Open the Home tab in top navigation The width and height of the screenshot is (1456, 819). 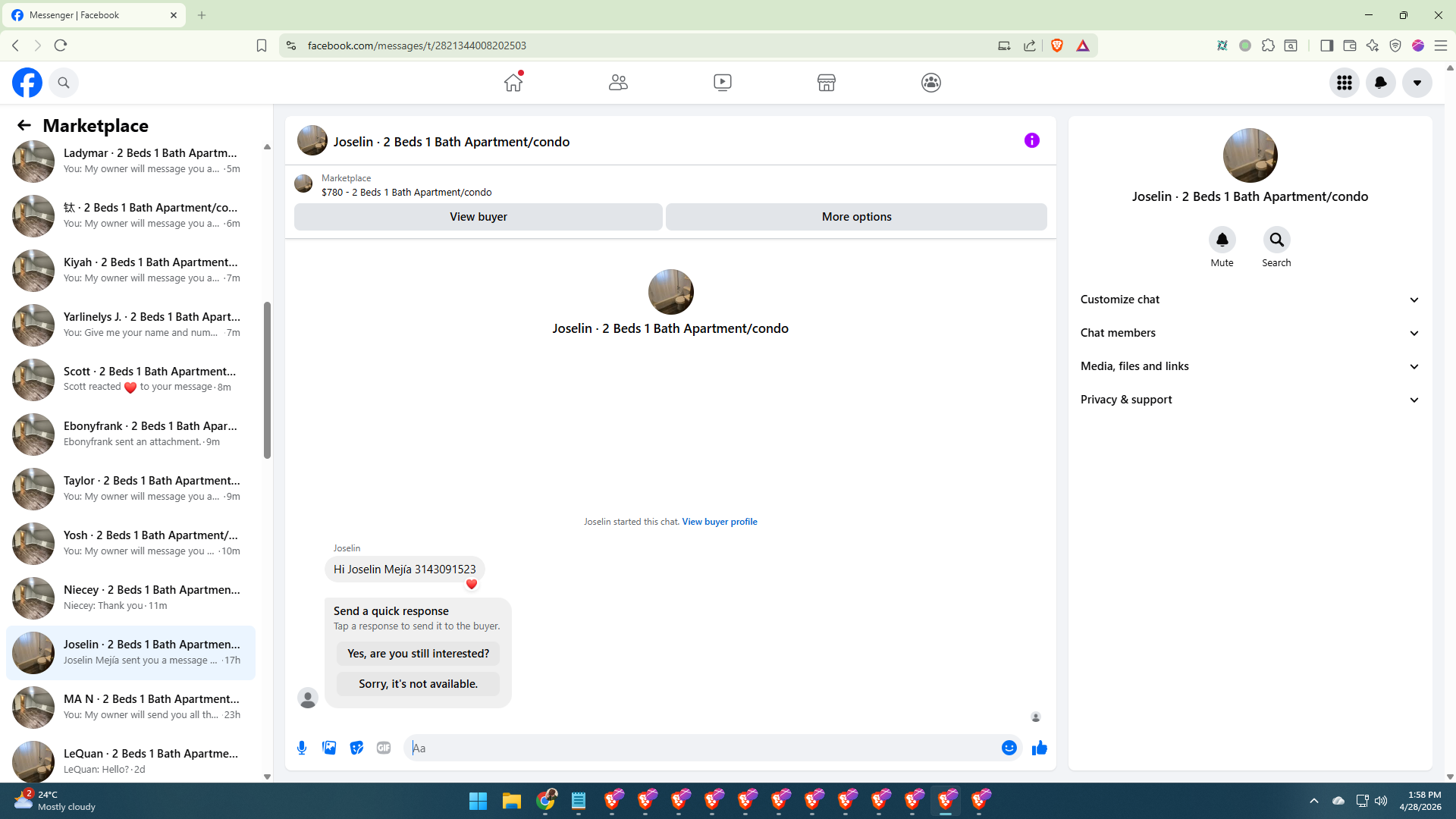[x=513, y=83]
